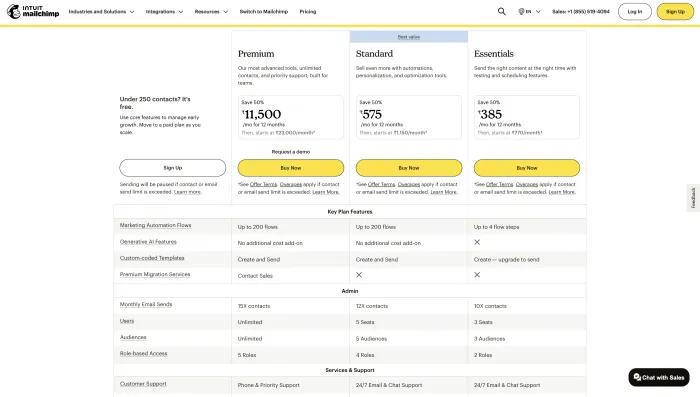Open Role-based Access info

pyautogui.click(x=143, y=353)
